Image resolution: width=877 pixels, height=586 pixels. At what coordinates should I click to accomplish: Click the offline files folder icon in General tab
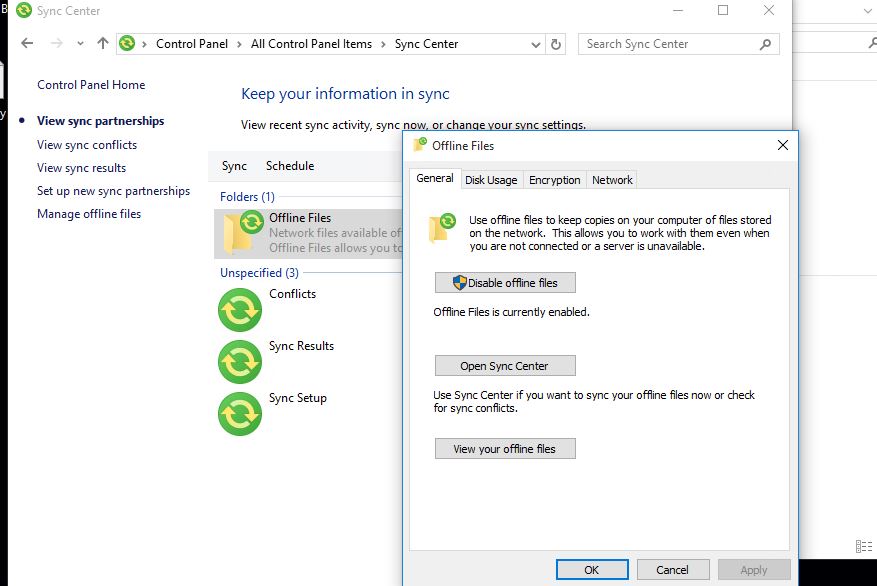coord(442,228)
